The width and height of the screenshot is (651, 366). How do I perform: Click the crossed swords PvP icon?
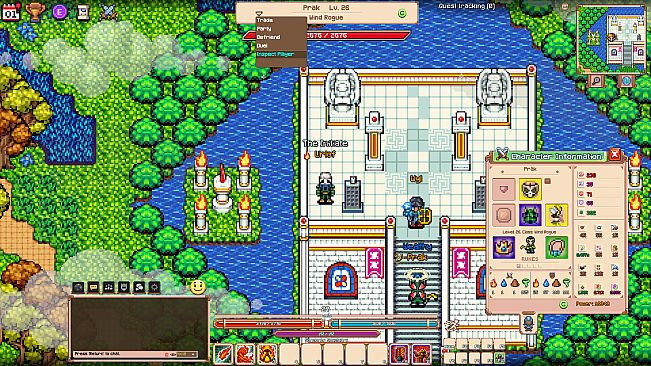(x=108, y=12)
